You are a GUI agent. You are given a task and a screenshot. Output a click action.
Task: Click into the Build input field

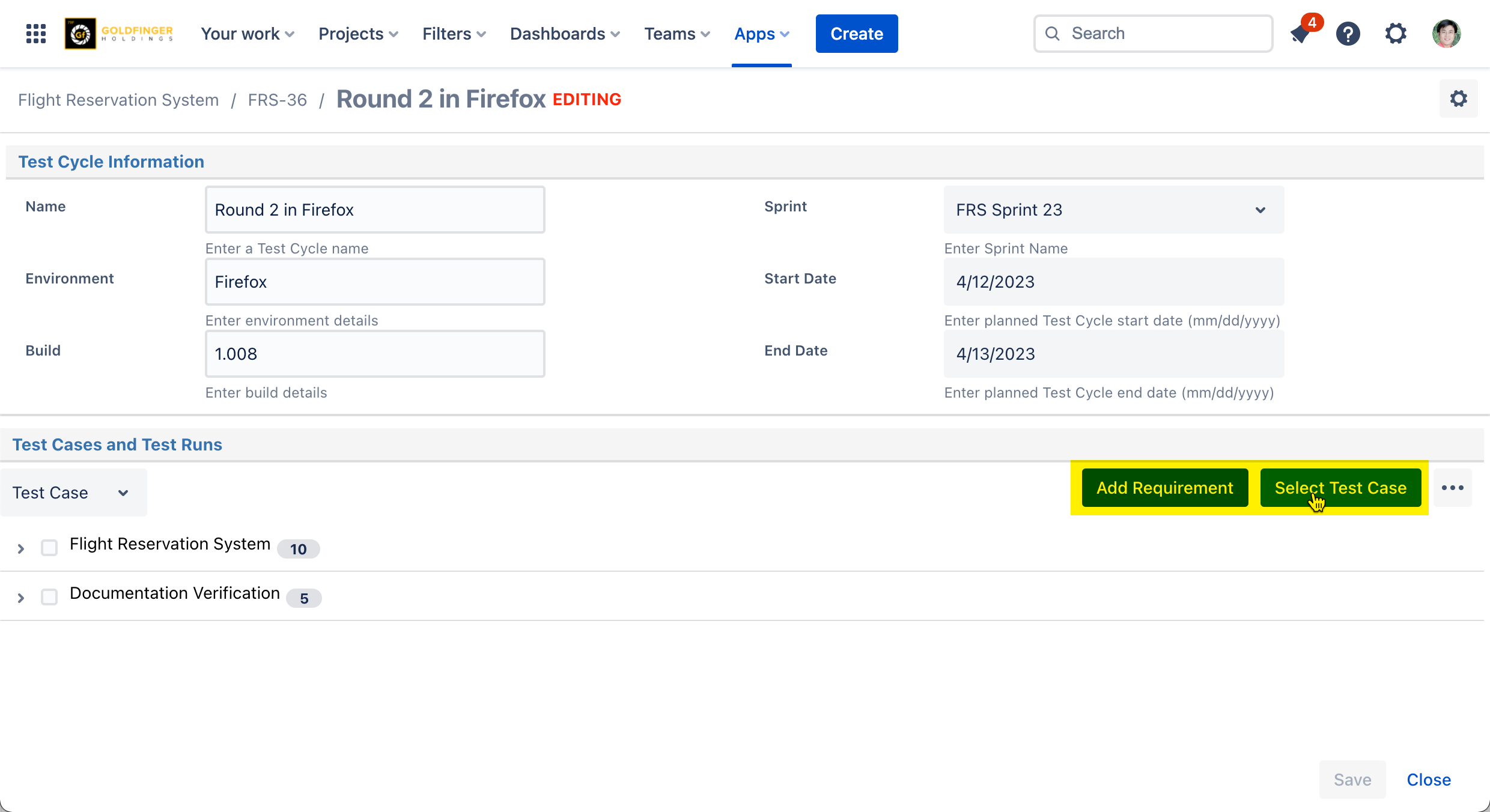point(375,354)
